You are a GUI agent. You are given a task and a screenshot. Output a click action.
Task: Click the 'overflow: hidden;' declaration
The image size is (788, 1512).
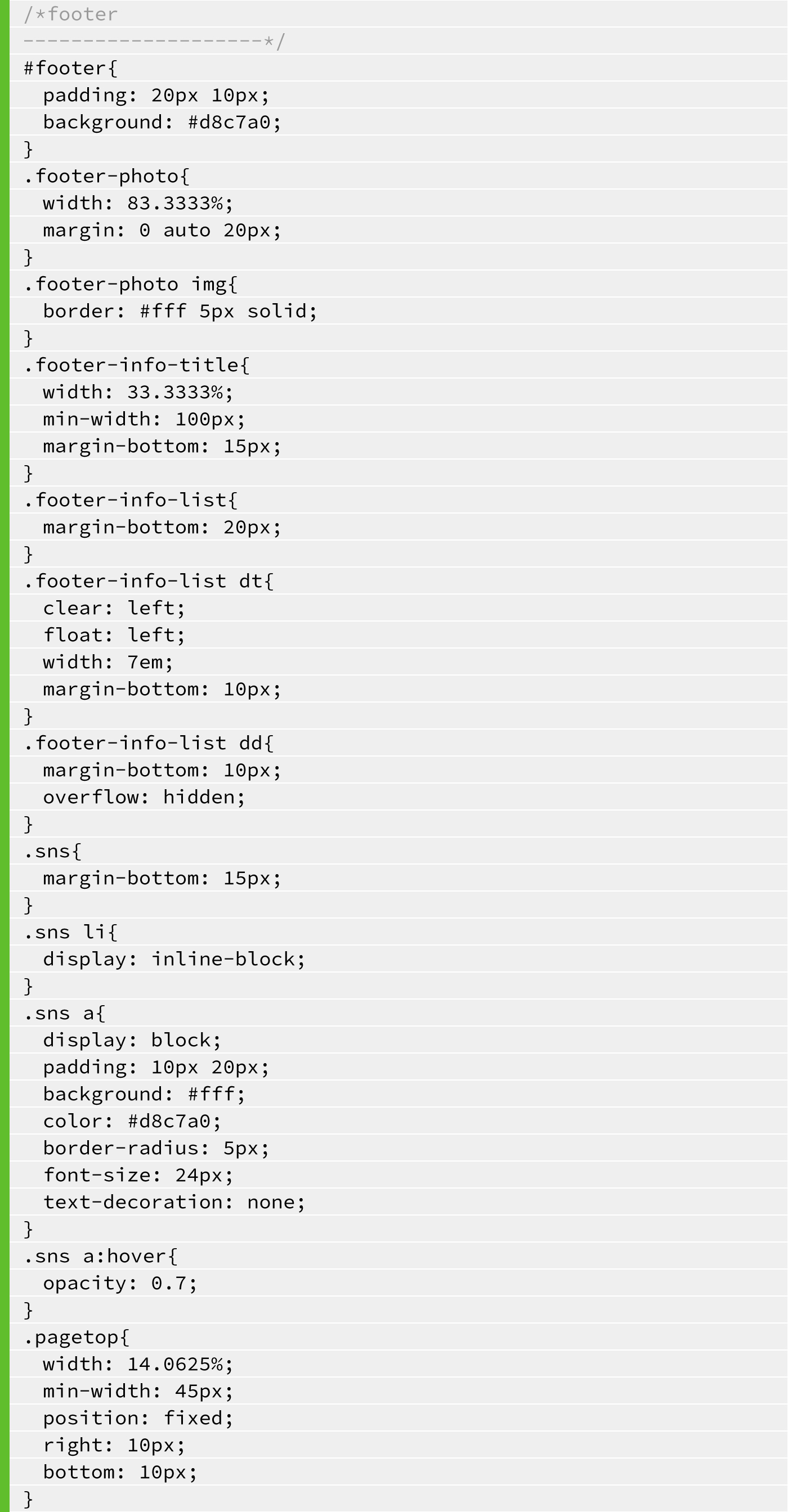pyautogui.click(x=144, y=797)
